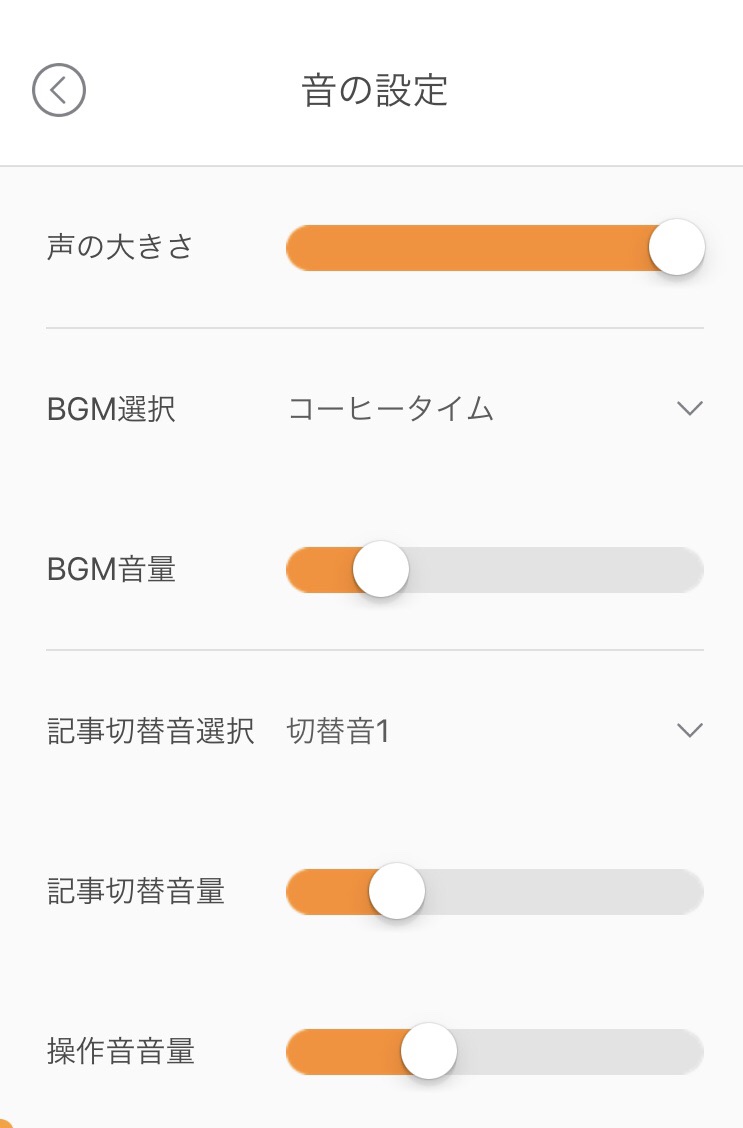Click the 声の大きさ slider knob

tap(676, 247)
